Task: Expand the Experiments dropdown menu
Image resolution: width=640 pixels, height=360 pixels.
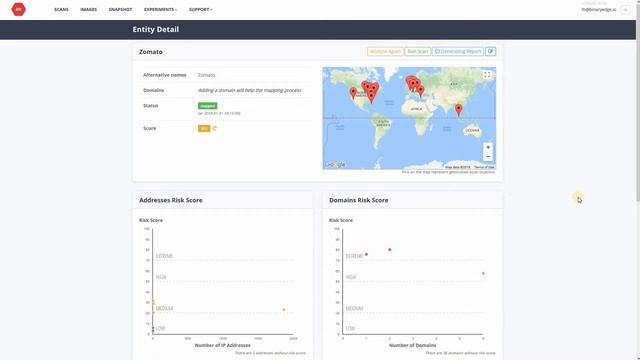Action: (160, 9)
